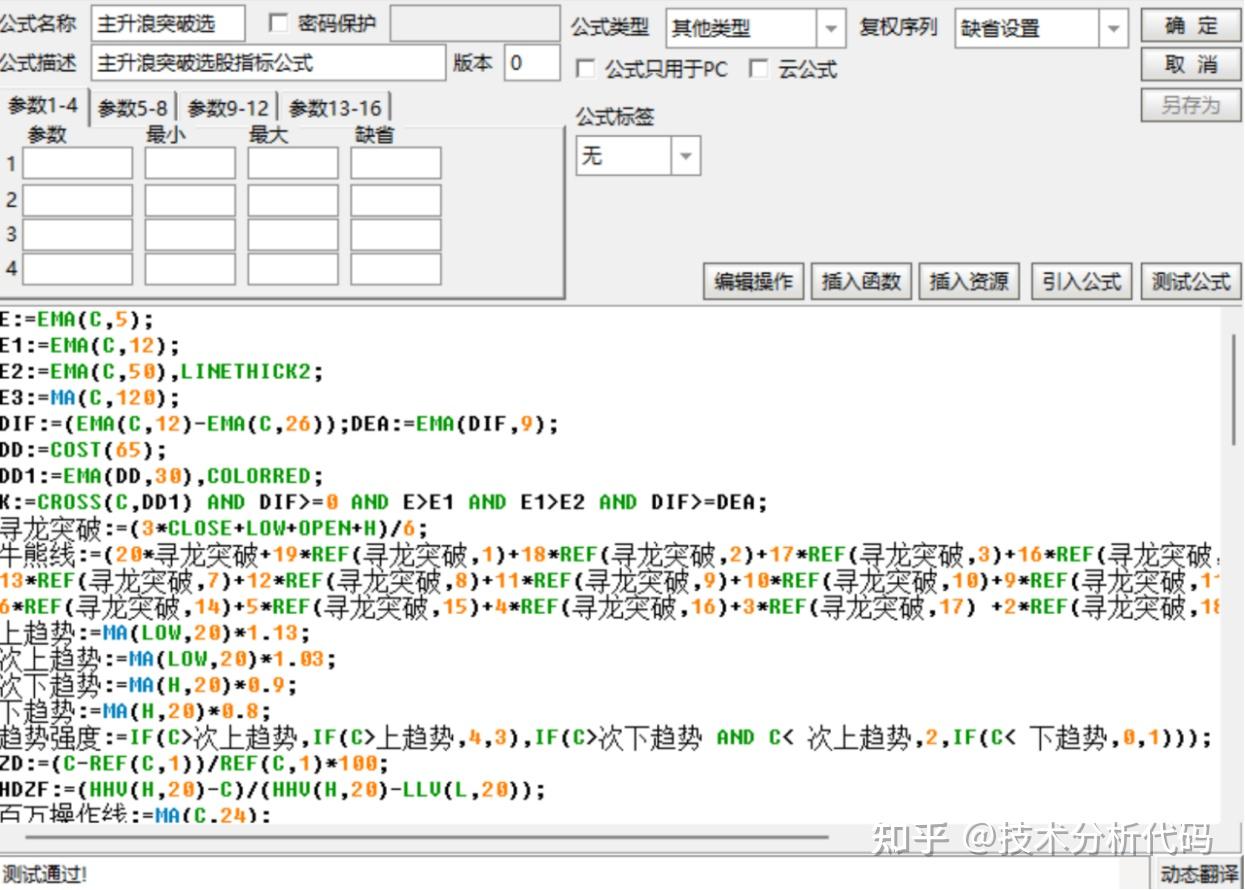
Task: Enable 公式只用于PC checkbox
Action: (x=586, y=69)
